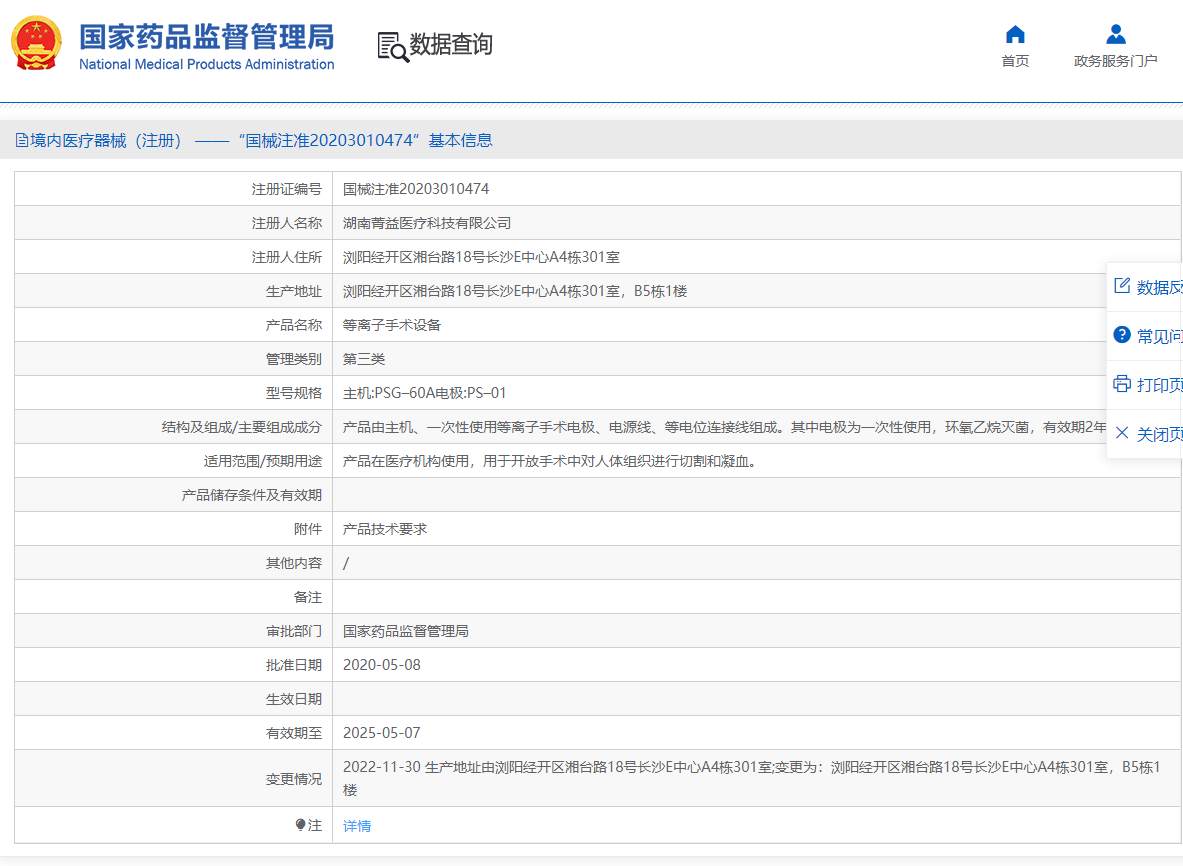1183x866 pixels.
Task: Click the 附件 row label
Action: 308,529
